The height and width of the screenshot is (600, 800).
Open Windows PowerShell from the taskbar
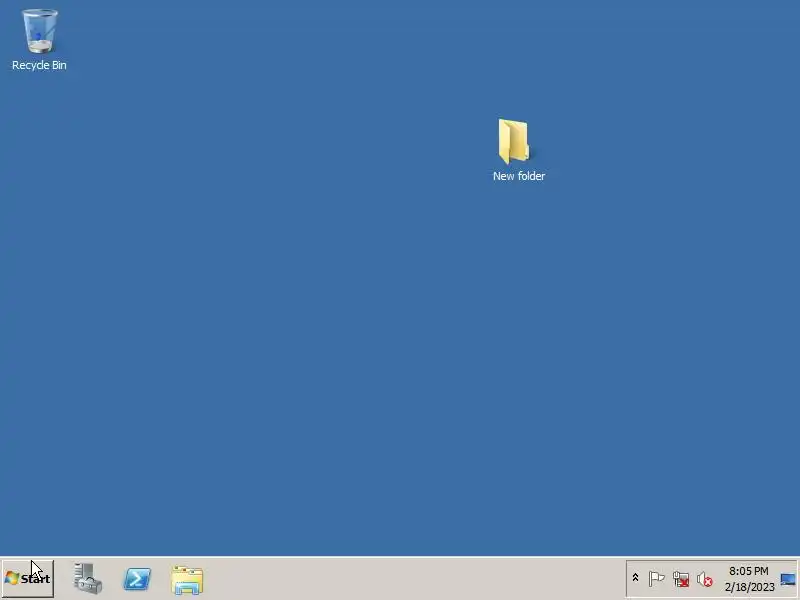click(x=137, y=579)
